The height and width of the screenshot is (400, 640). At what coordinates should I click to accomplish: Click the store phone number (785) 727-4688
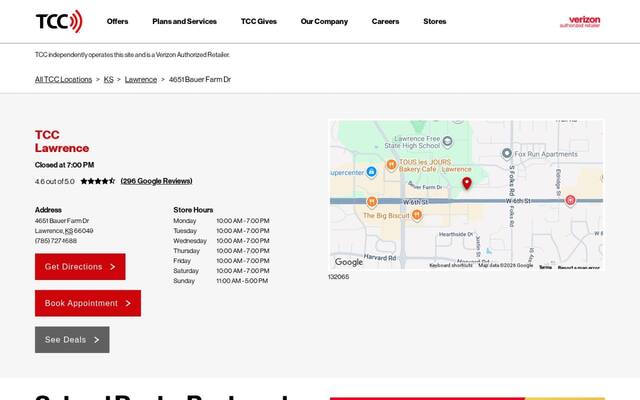click(56, 241)
